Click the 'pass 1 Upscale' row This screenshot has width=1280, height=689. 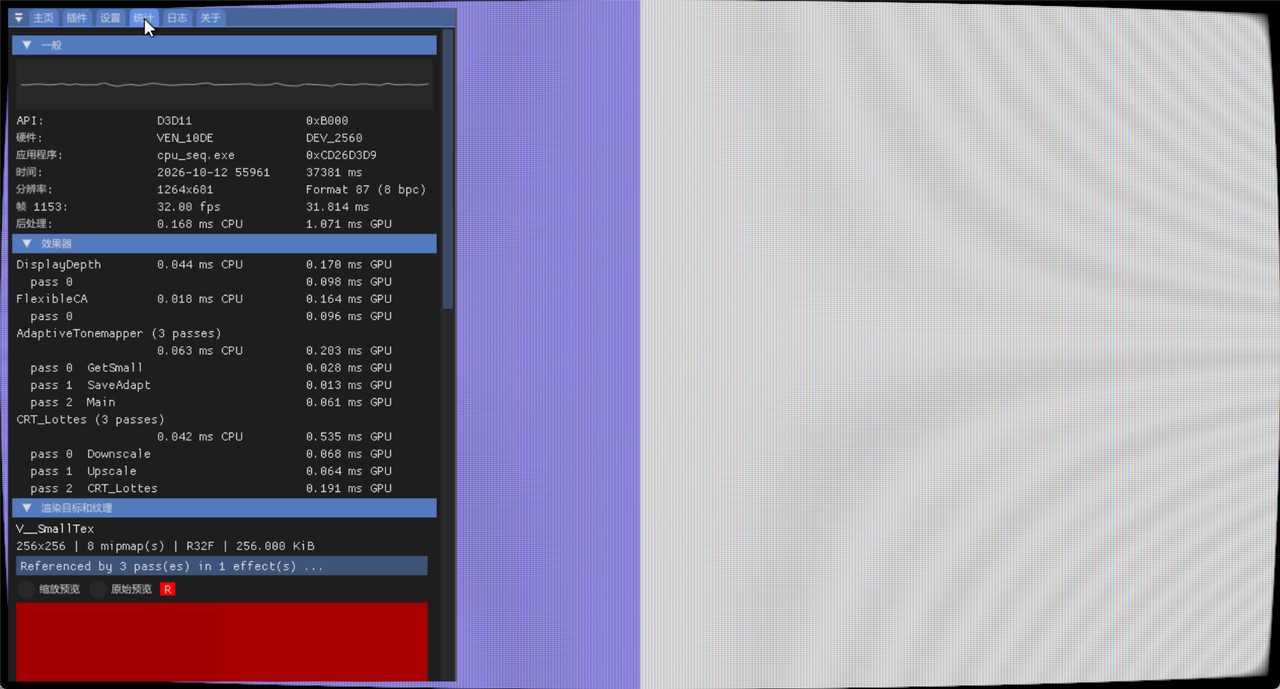(x=83, y=471)
